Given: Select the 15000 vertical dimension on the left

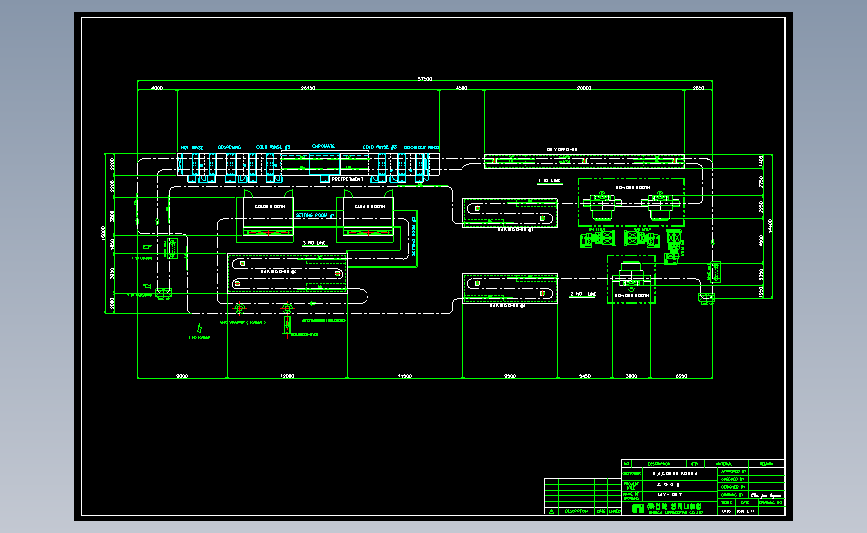Looking at the screenshot, I should pos(103,233).
